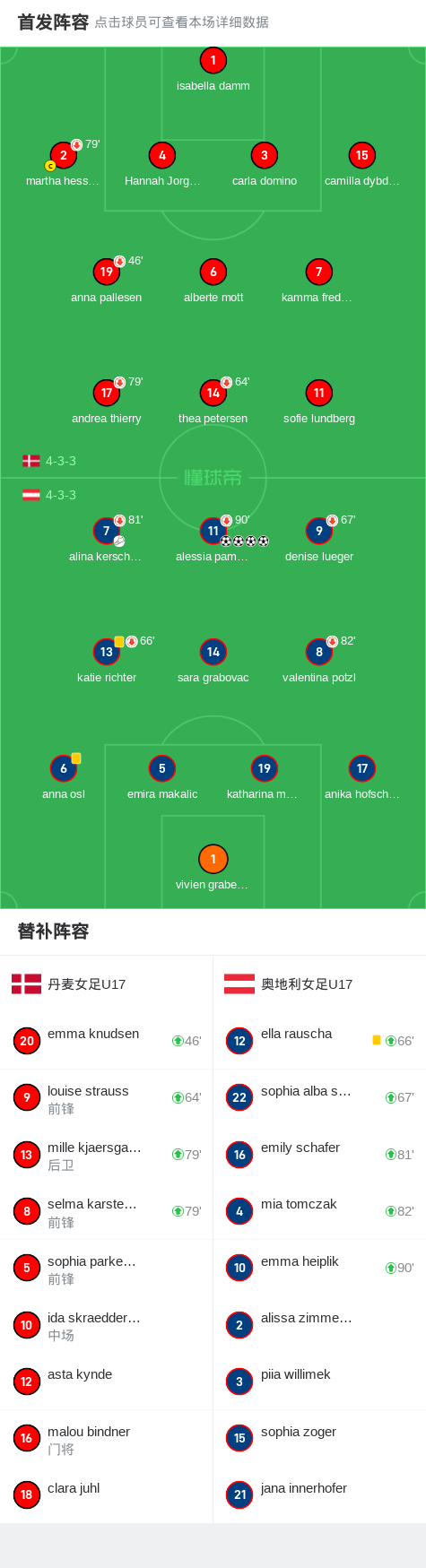Click the Austria flag in substitutes header
The height and width of the screenshot is (1568, 426).
(x=239, y=983)
